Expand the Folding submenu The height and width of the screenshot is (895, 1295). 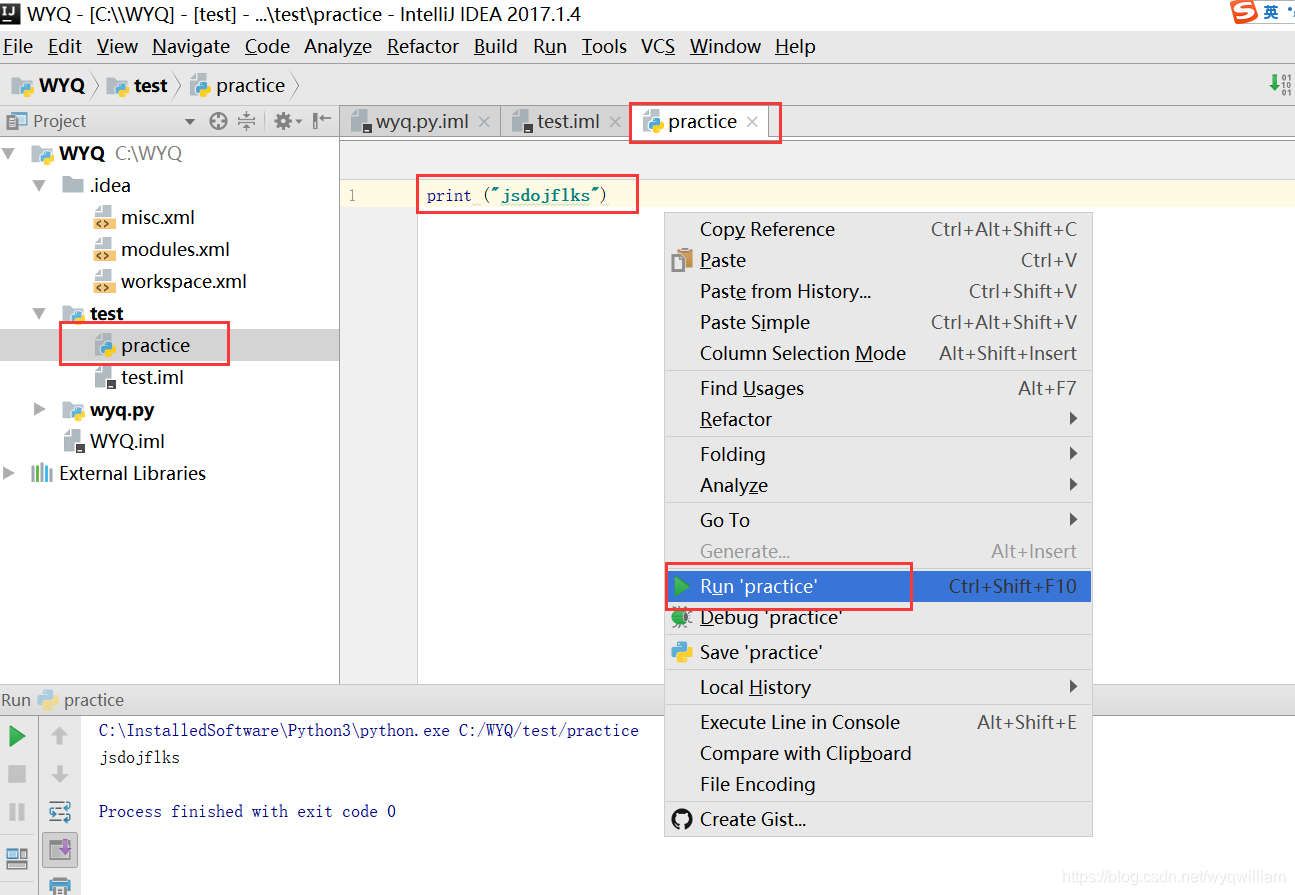point(878,455)
